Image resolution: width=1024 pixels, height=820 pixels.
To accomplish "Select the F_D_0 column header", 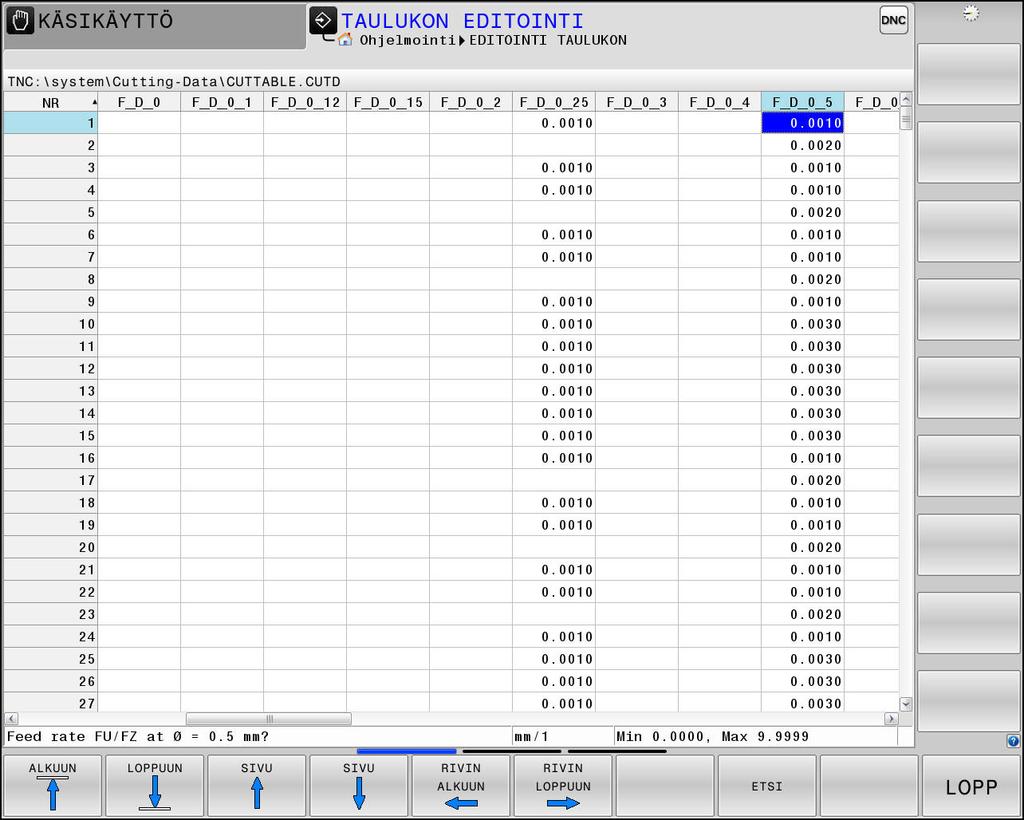I will (x=139, y=102).
